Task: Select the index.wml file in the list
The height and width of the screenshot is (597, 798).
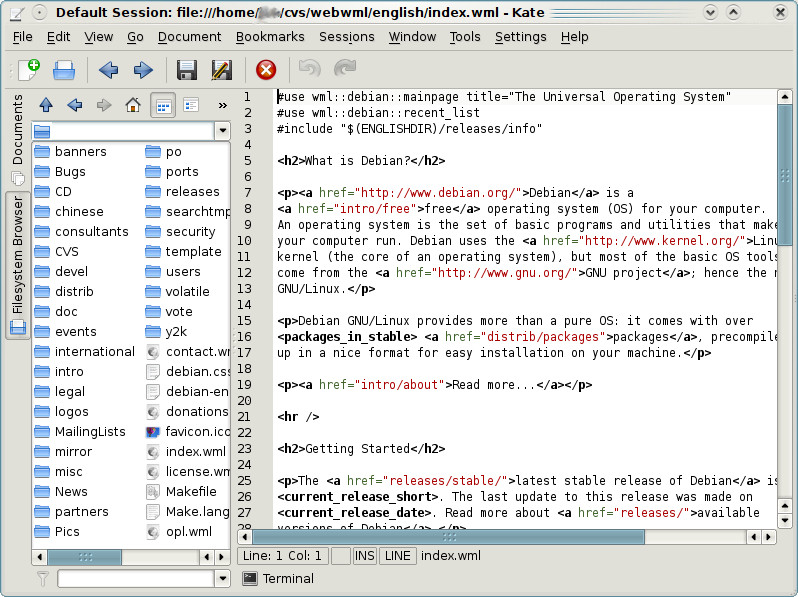Action: (194, 451)
